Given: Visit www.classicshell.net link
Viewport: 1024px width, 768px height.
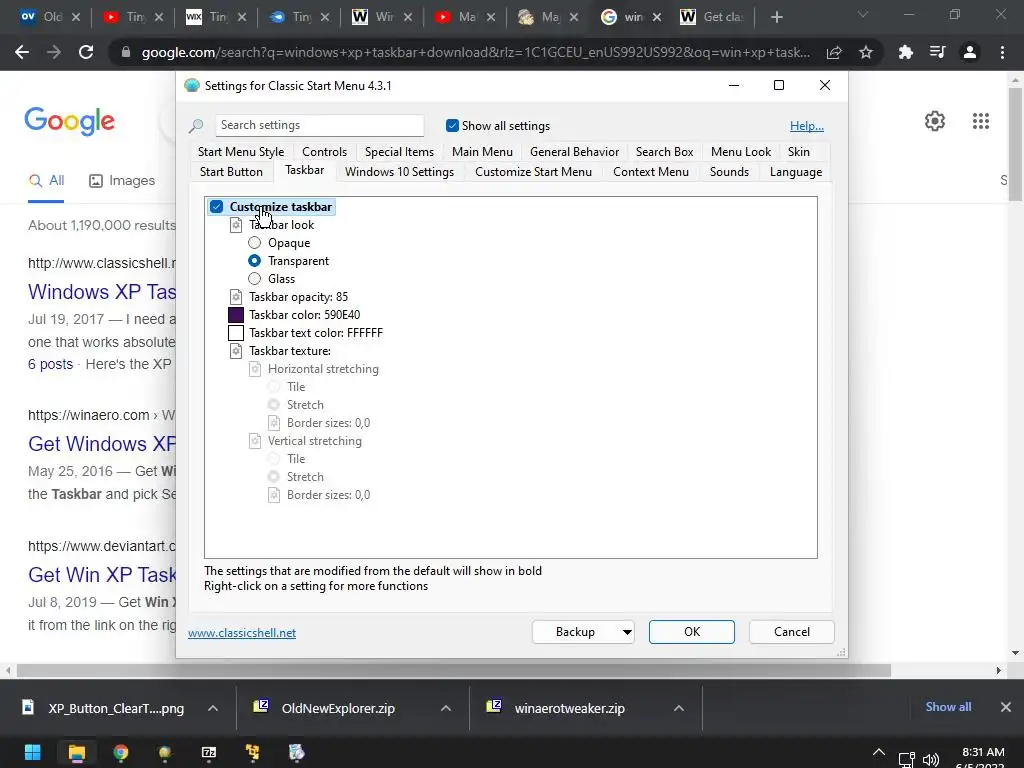Looking at the screenshot, I should click(242, 633).
